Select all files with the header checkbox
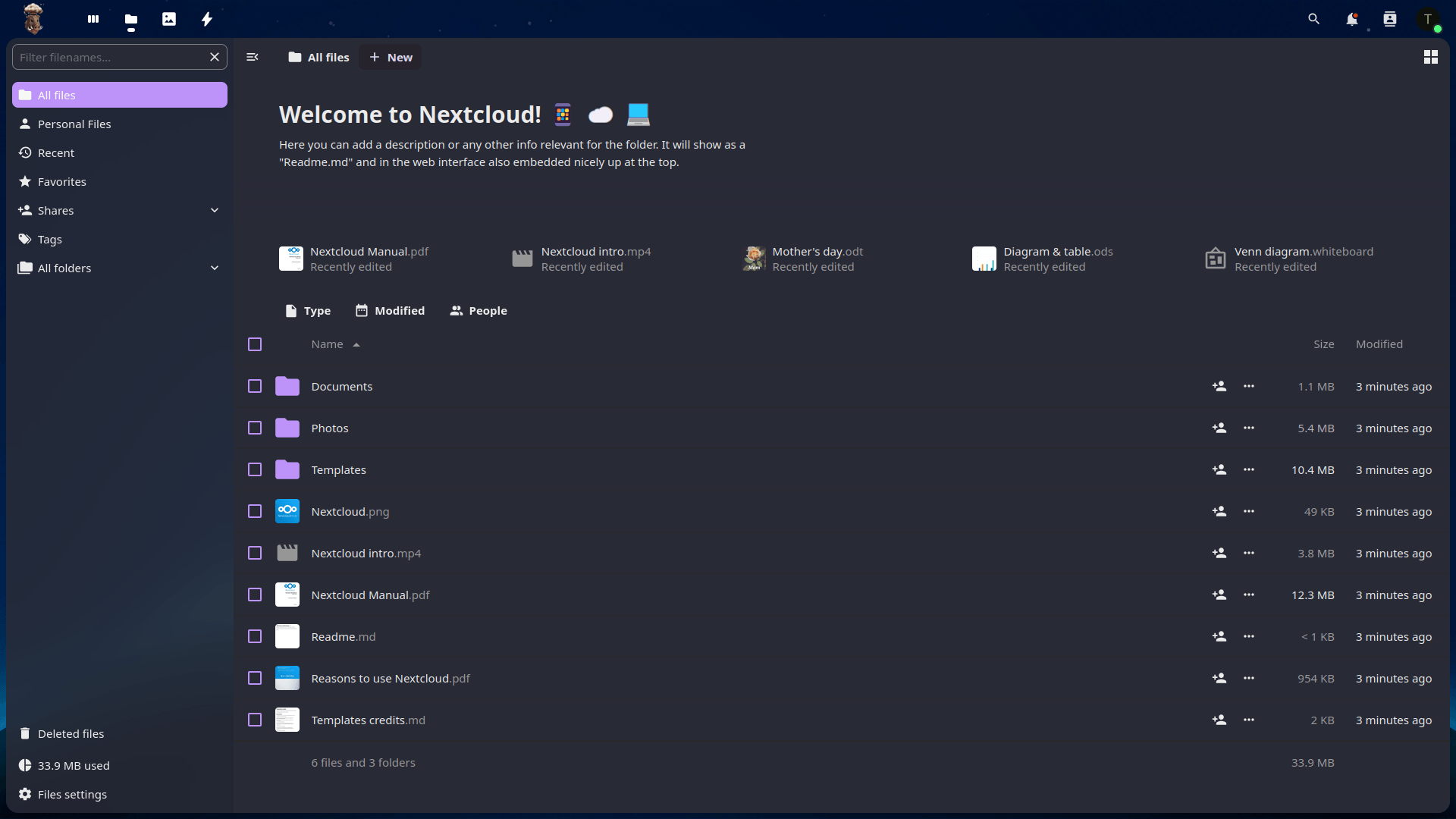This screenshot has height=819, width=1456. coord(254,344)
